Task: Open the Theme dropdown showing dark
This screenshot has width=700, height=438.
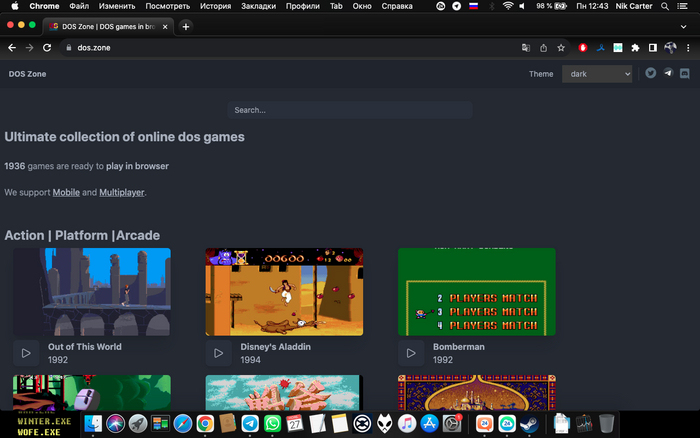Action: pyautogui.click(x=597, y=74)
